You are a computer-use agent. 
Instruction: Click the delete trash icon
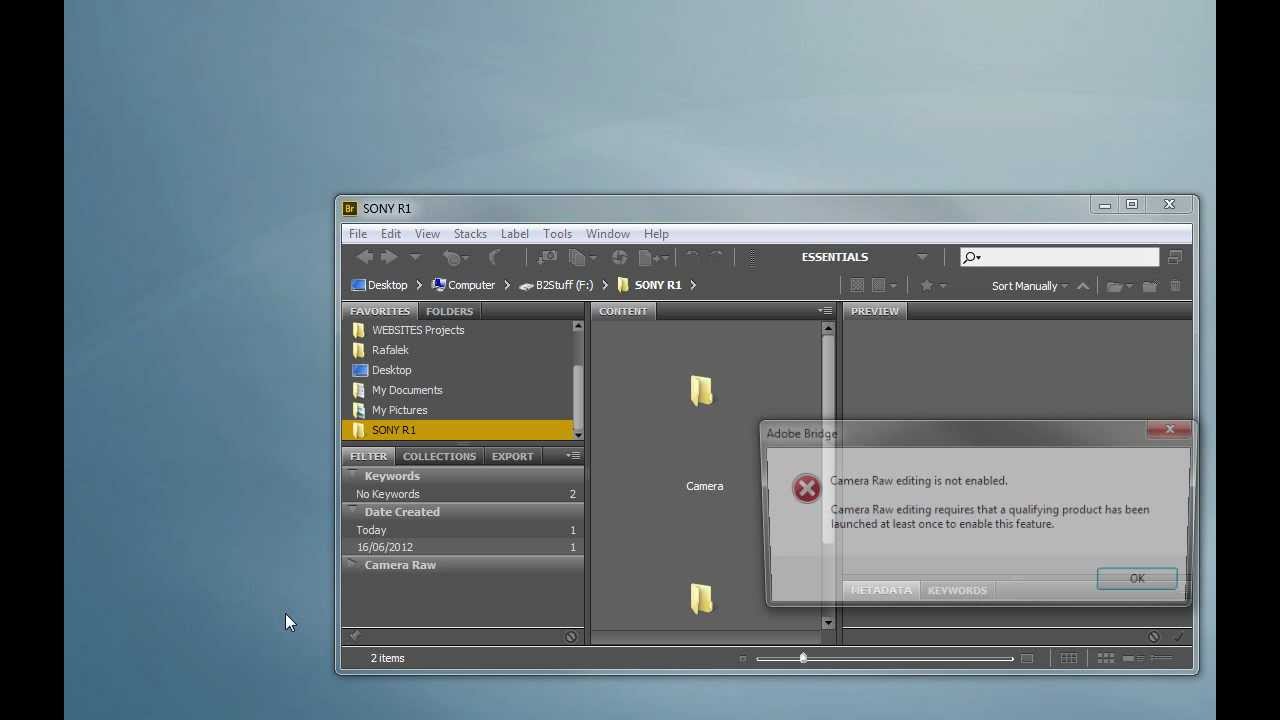(x=1175, y=286)
